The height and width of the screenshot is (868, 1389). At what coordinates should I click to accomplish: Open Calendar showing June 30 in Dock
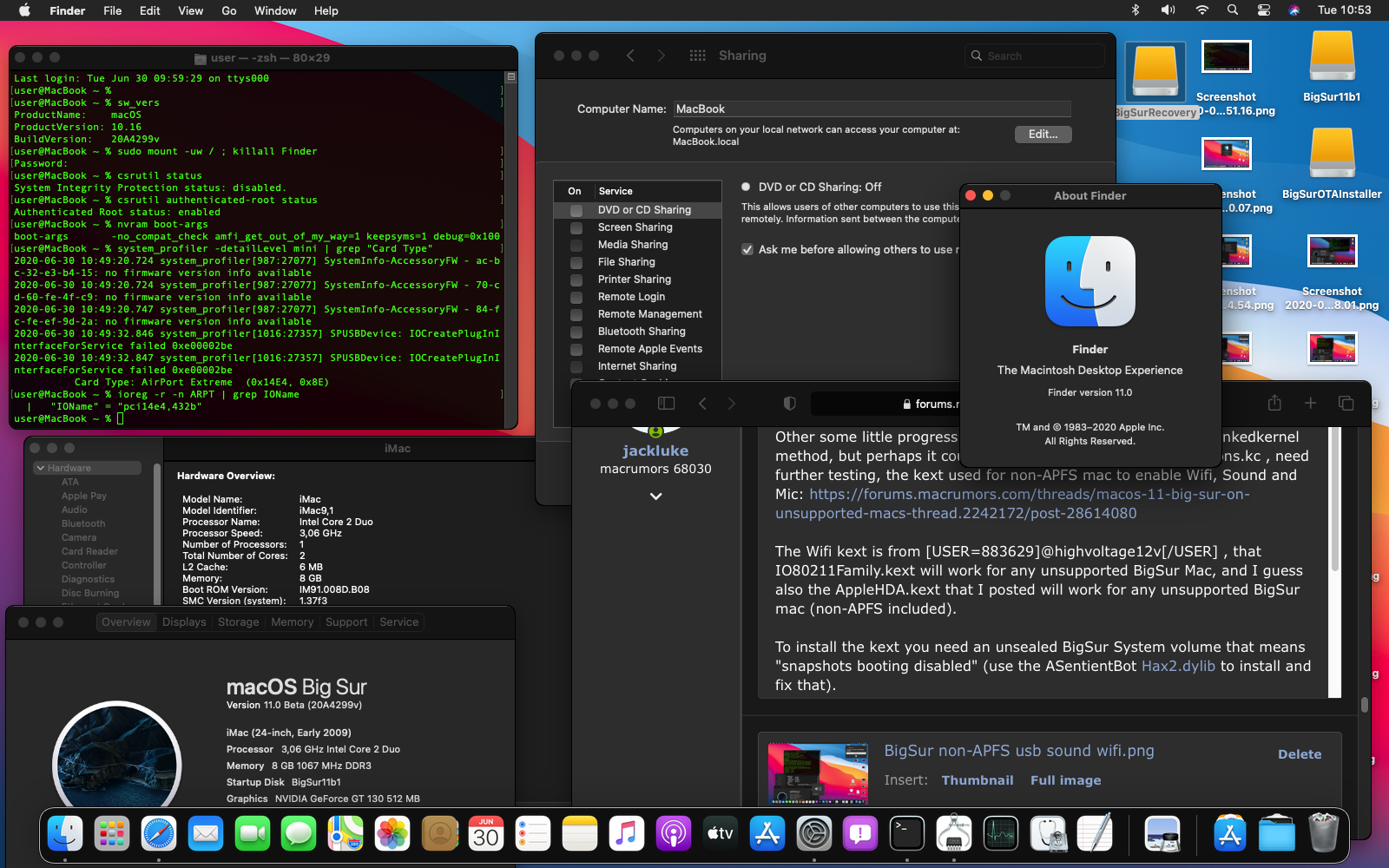tap(486, 835)
